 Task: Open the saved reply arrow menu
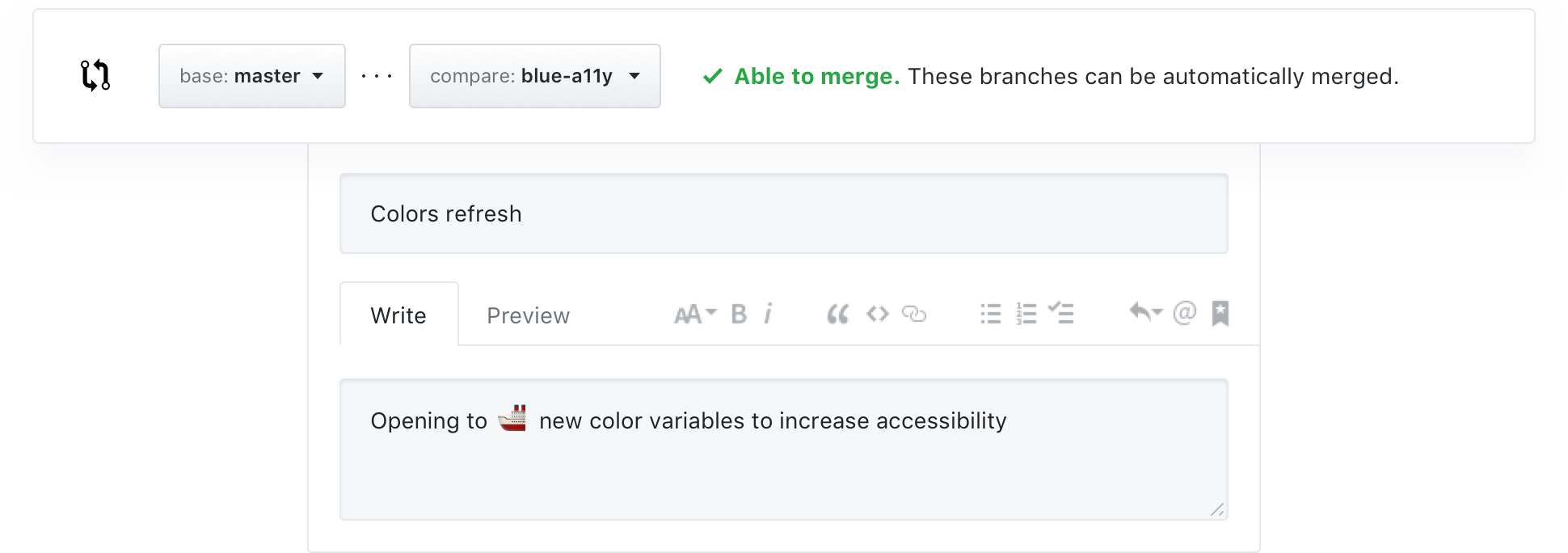1145,312
